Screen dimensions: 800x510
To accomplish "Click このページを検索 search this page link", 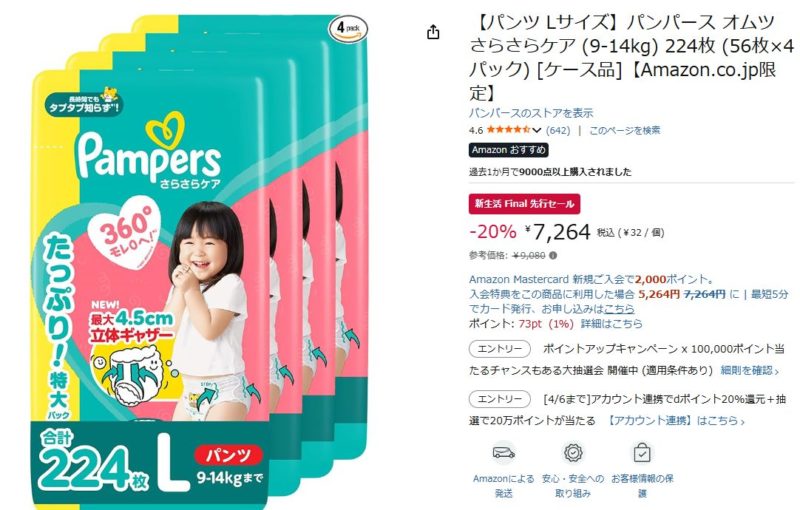I will click(x=624, y=131).
